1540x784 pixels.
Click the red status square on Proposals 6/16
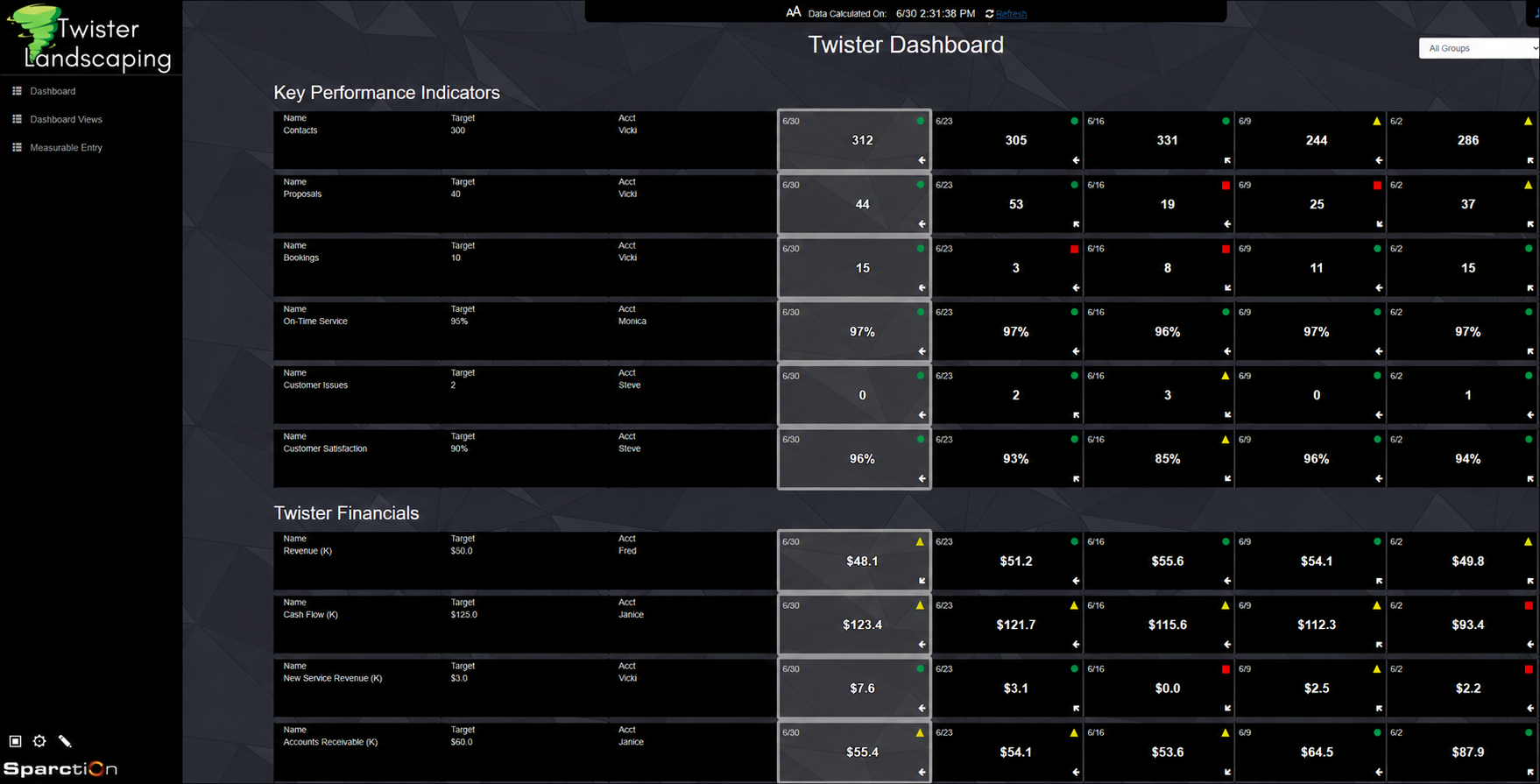(x=1226, y=185)
